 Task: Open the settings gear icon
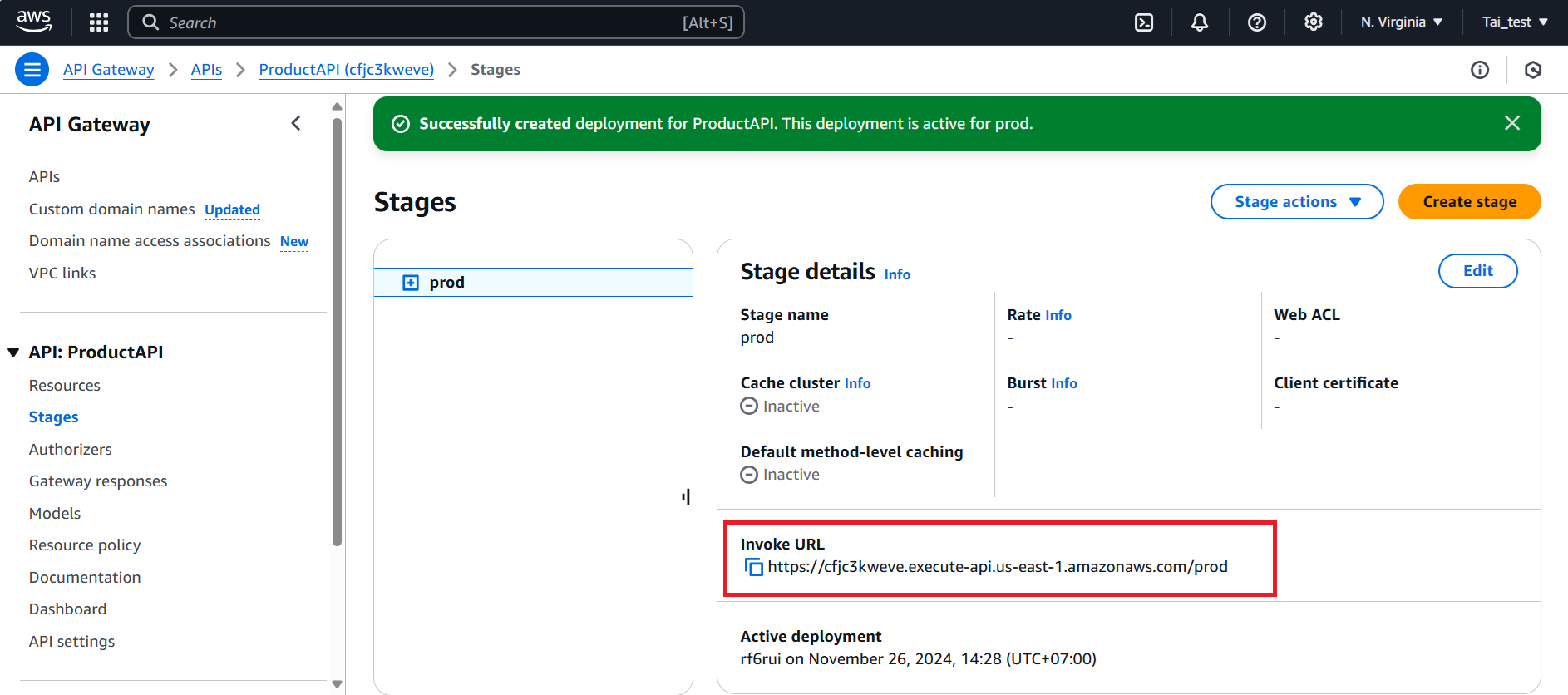click(x=1314, y=22)
